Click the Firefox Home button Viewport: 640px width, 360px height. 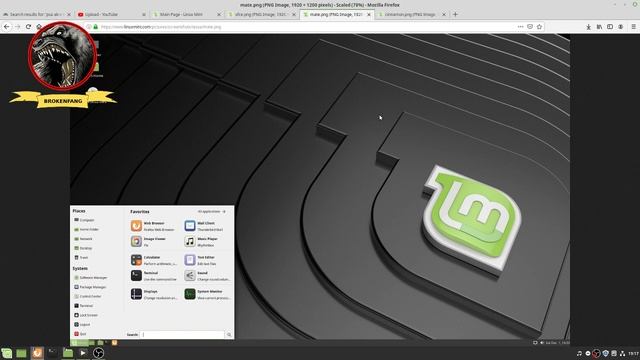pos(39,27)
